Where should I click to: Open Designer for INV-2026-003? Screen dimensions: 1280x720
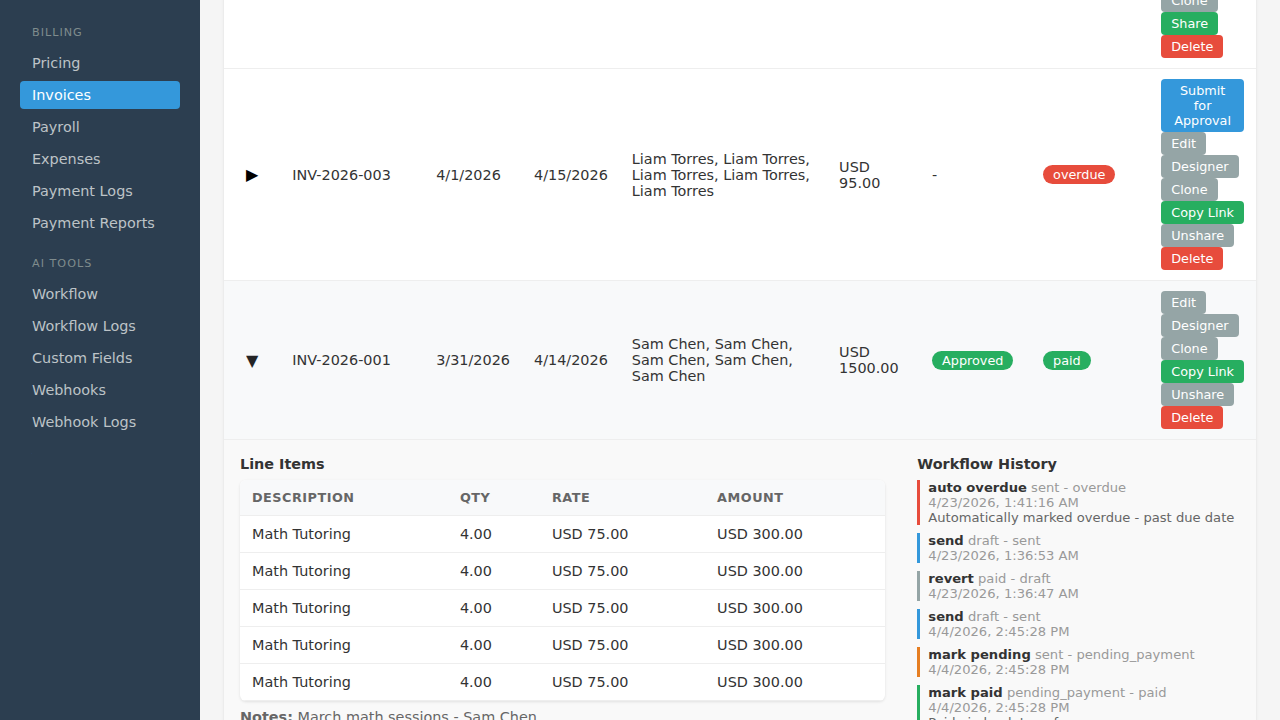click(x=1200, y=167)
